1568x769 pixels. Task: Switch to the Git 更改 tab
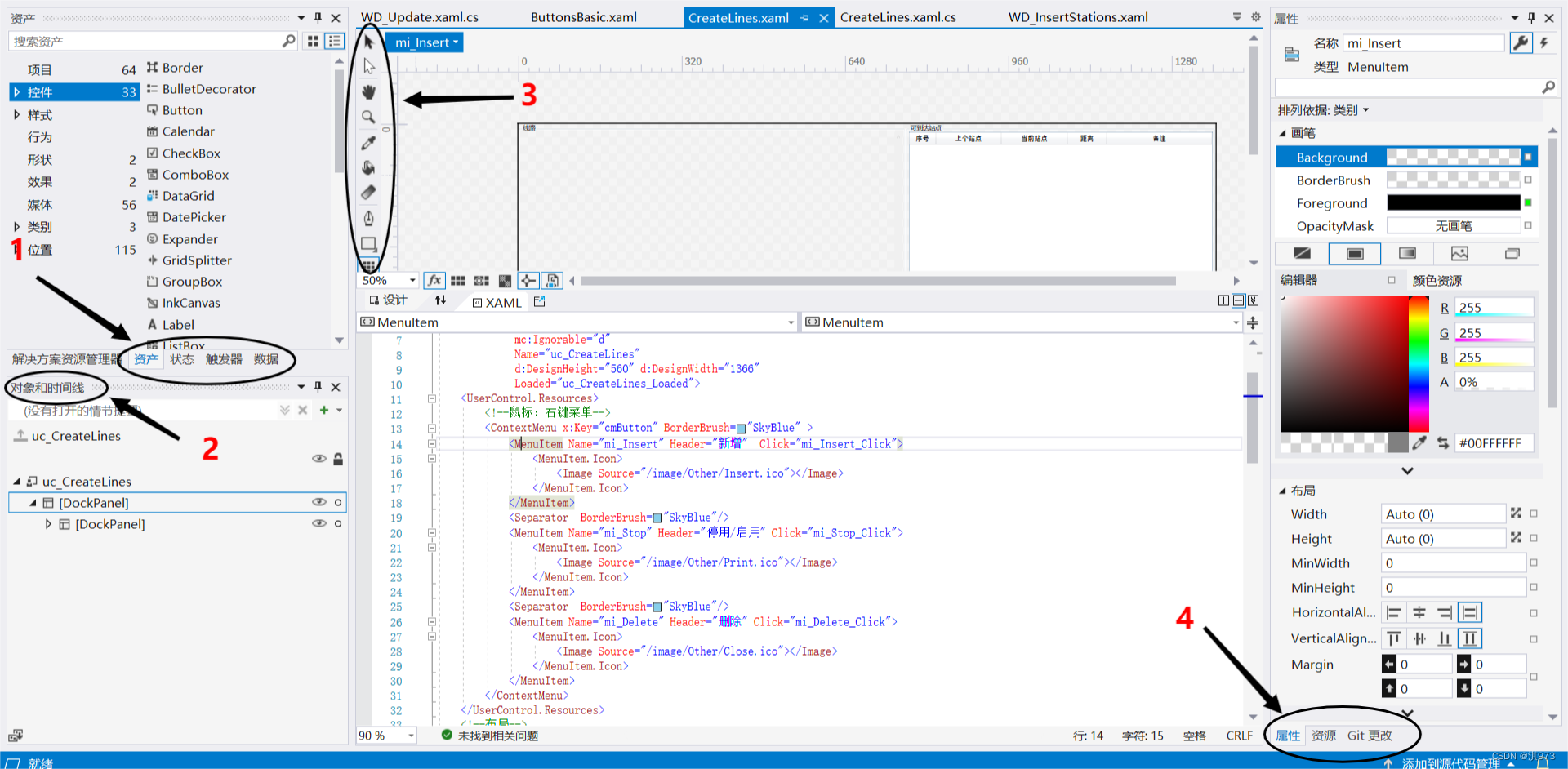coord(1370,736)
